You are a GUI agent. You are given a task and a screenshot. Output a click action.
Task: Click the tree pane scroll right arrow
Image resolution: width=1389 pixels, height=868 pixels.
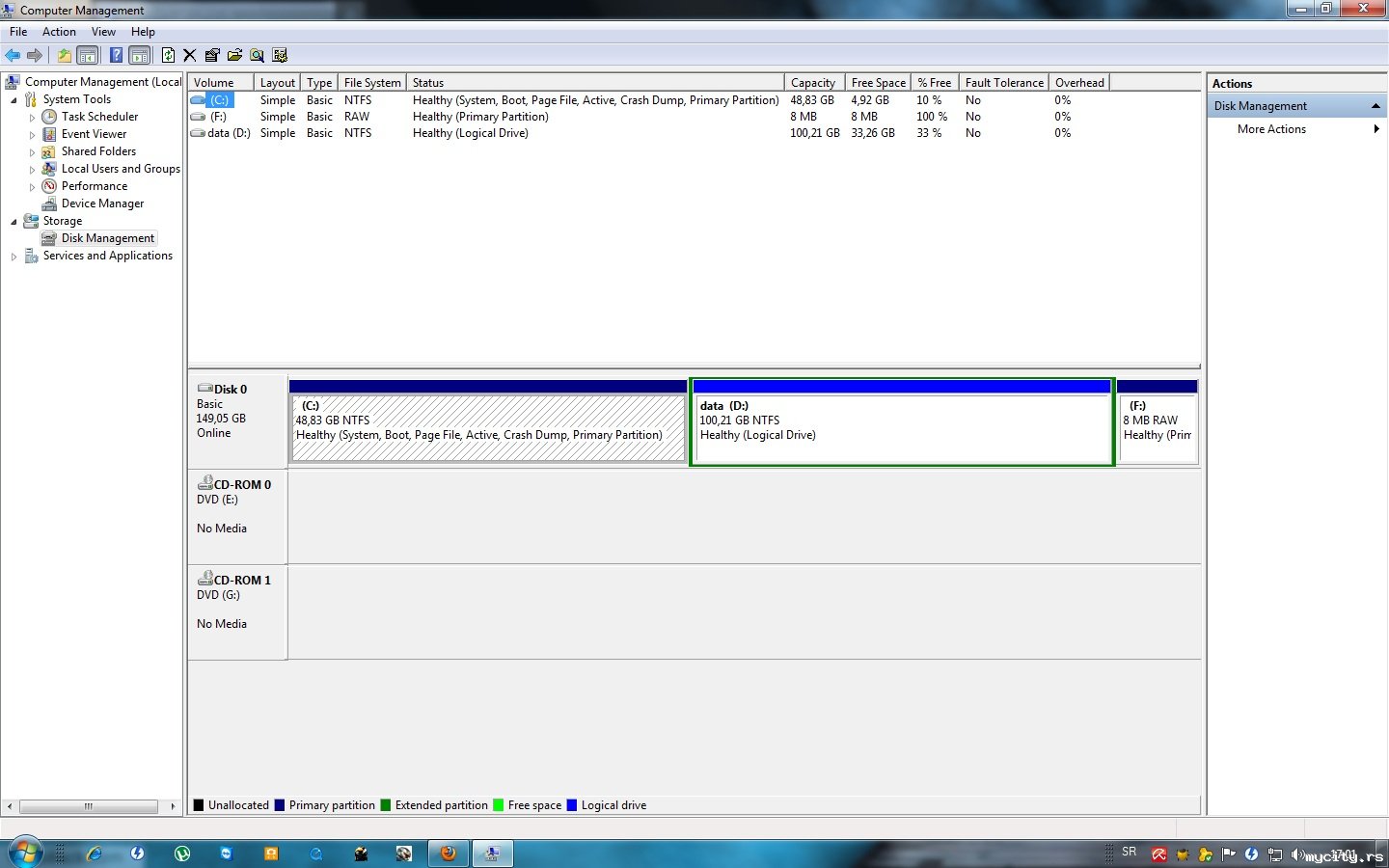(173, 806)
